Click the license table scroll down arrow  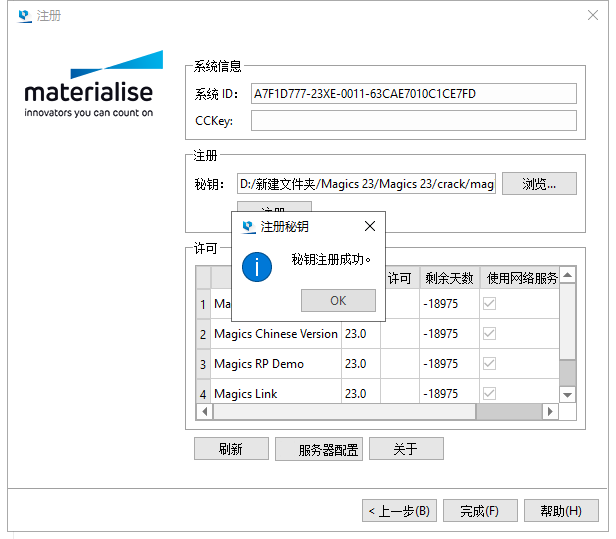567,395
